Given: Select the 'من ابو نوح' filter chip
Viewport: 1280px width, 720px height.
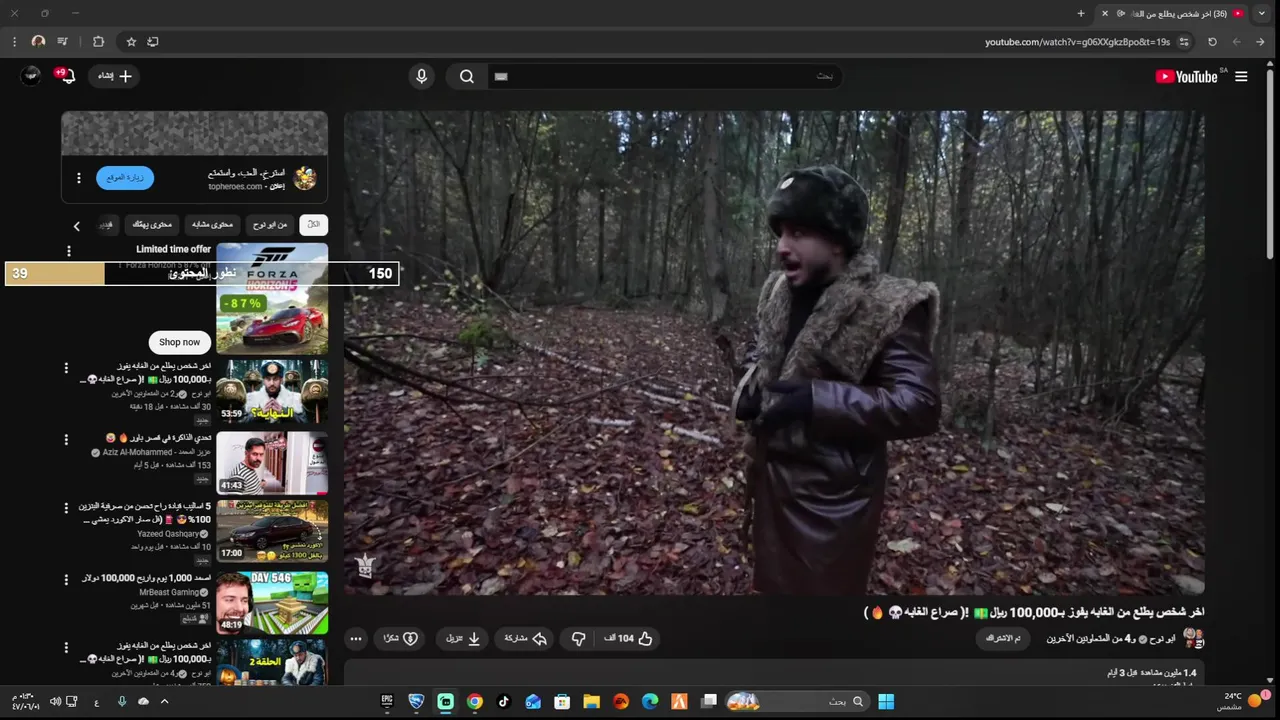Looking at the screenshot, I should click(x=269, y=225).
